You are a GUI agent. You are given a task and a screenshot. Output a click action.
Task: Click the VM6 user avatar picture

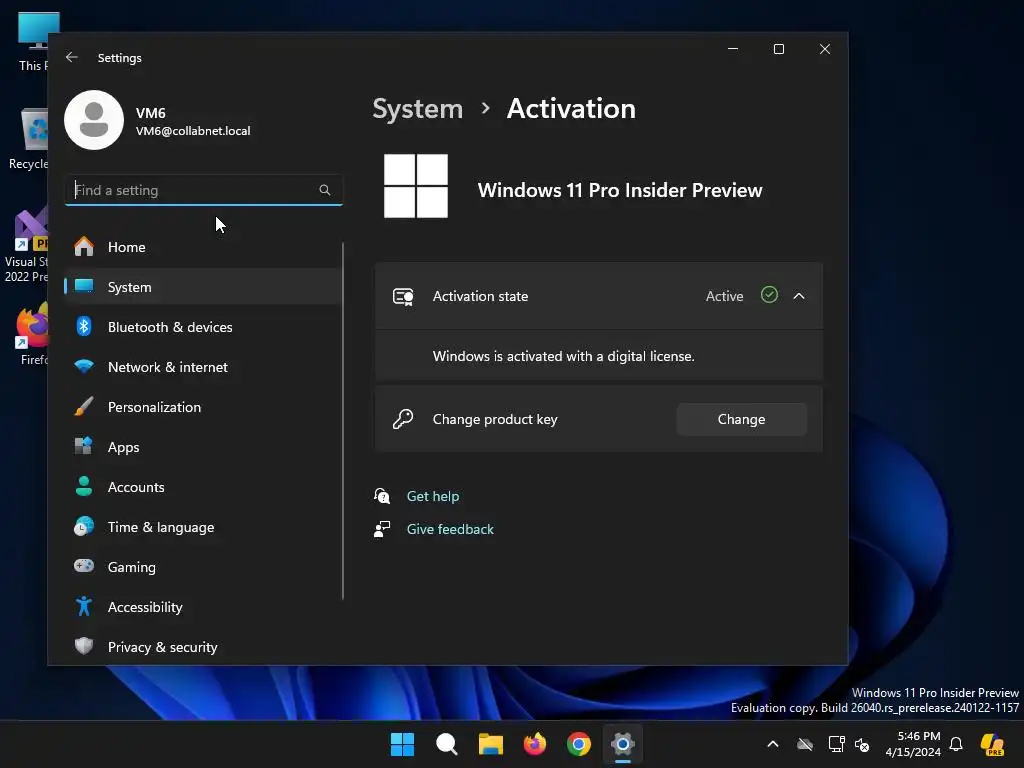(94, 120)
